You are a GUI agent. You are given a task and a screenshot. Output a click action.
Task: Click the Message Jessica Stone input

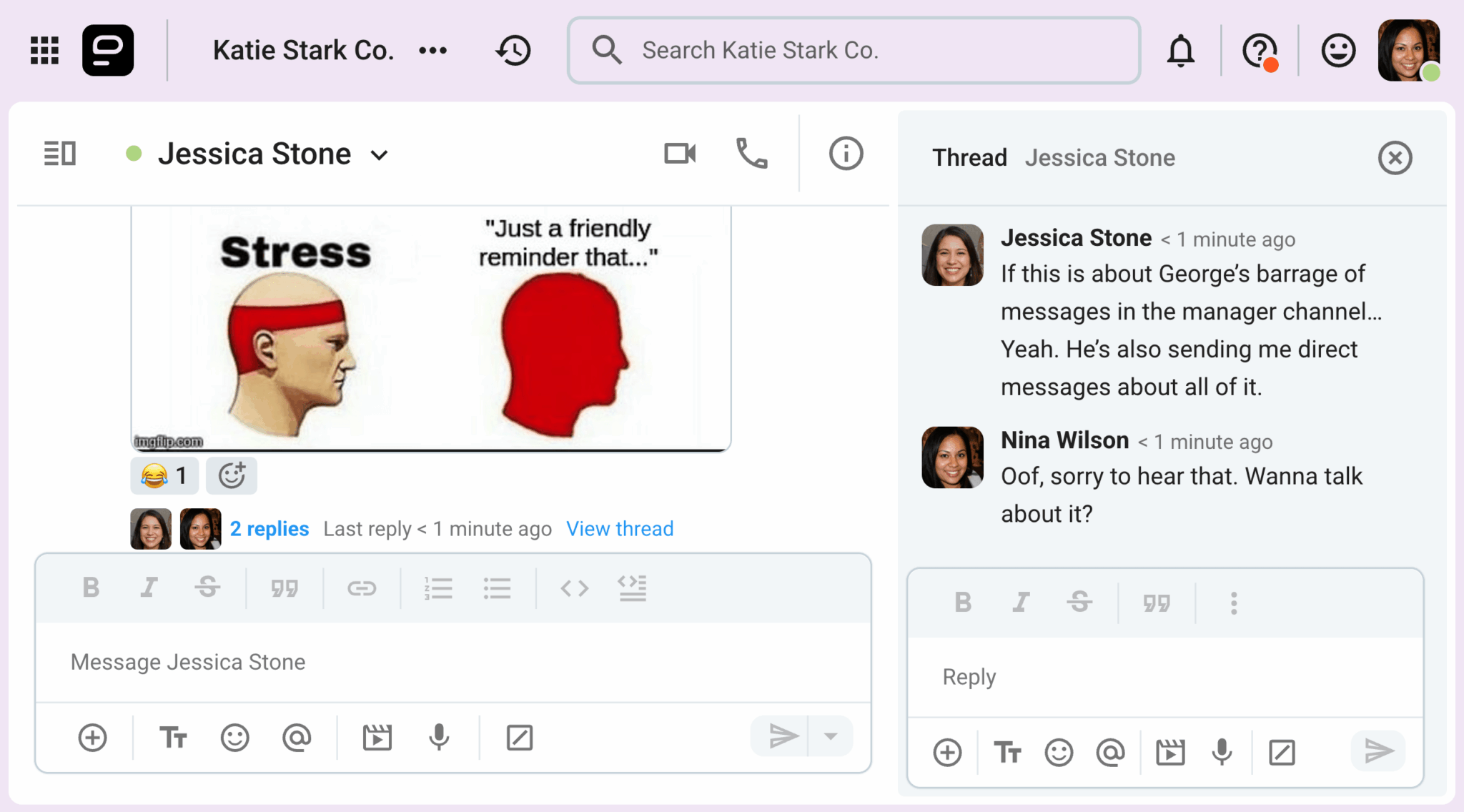click(x=453, y=662)
